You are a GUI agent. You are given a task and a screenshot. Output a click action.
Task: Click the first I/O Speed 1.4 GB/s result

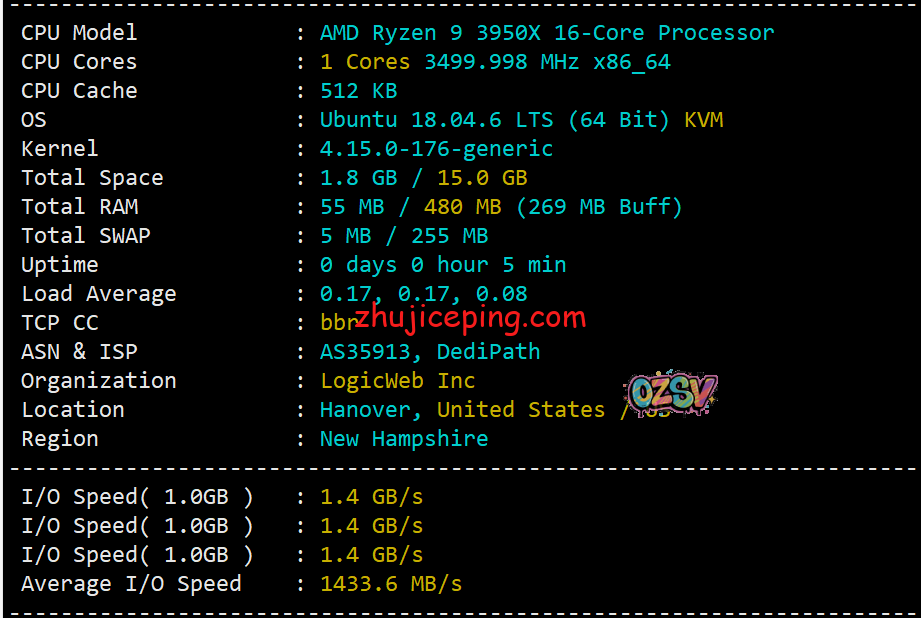click(371, 497)
